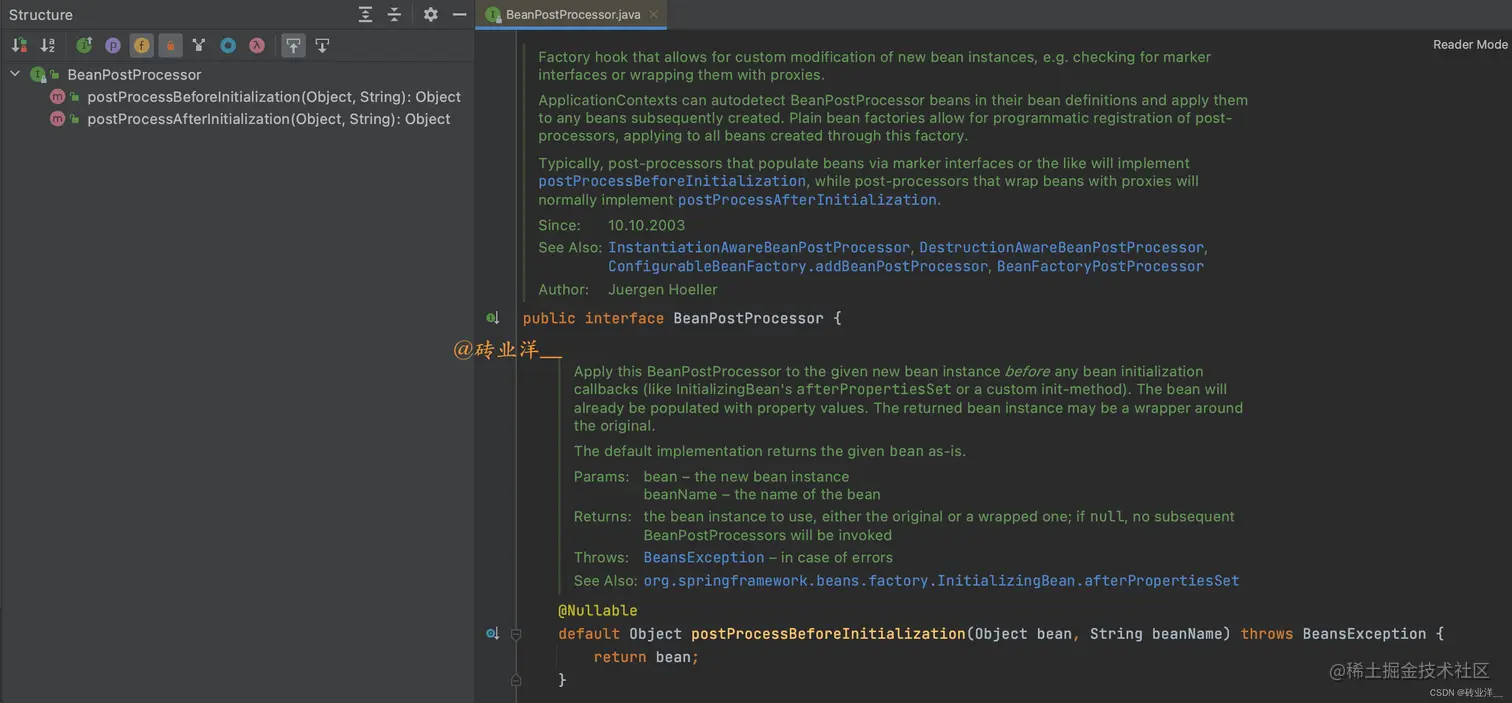Image resolution: width=1512 pixels, height=703 pixels.
Task: Click the Structure panel title
Action: [x=41, y=15]
